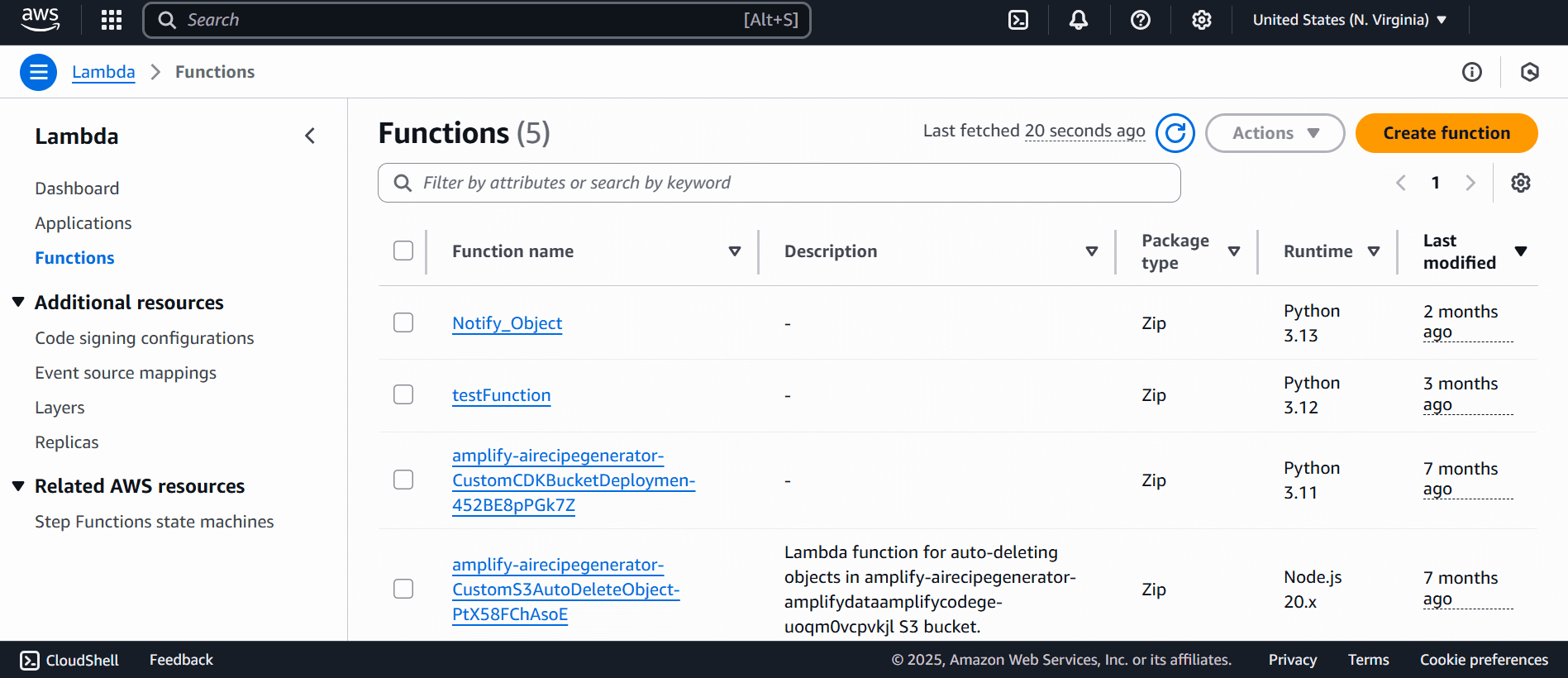The height and width of the screenshot is (678, 1568).
Task: Select the CustomS3AutoDeleteObject function checkbox
Action: coord(403,589)
